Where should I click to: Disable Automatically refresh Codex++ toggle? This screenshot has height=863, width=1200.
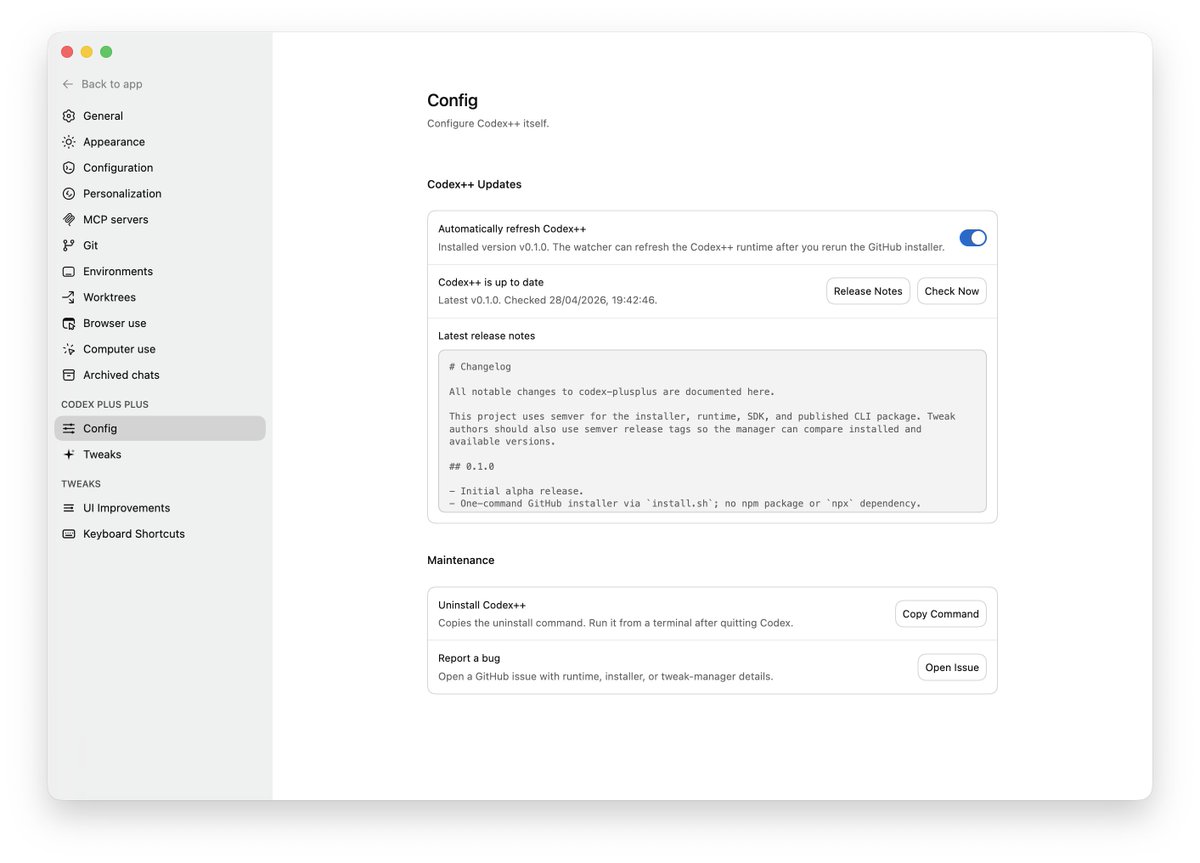973,238
